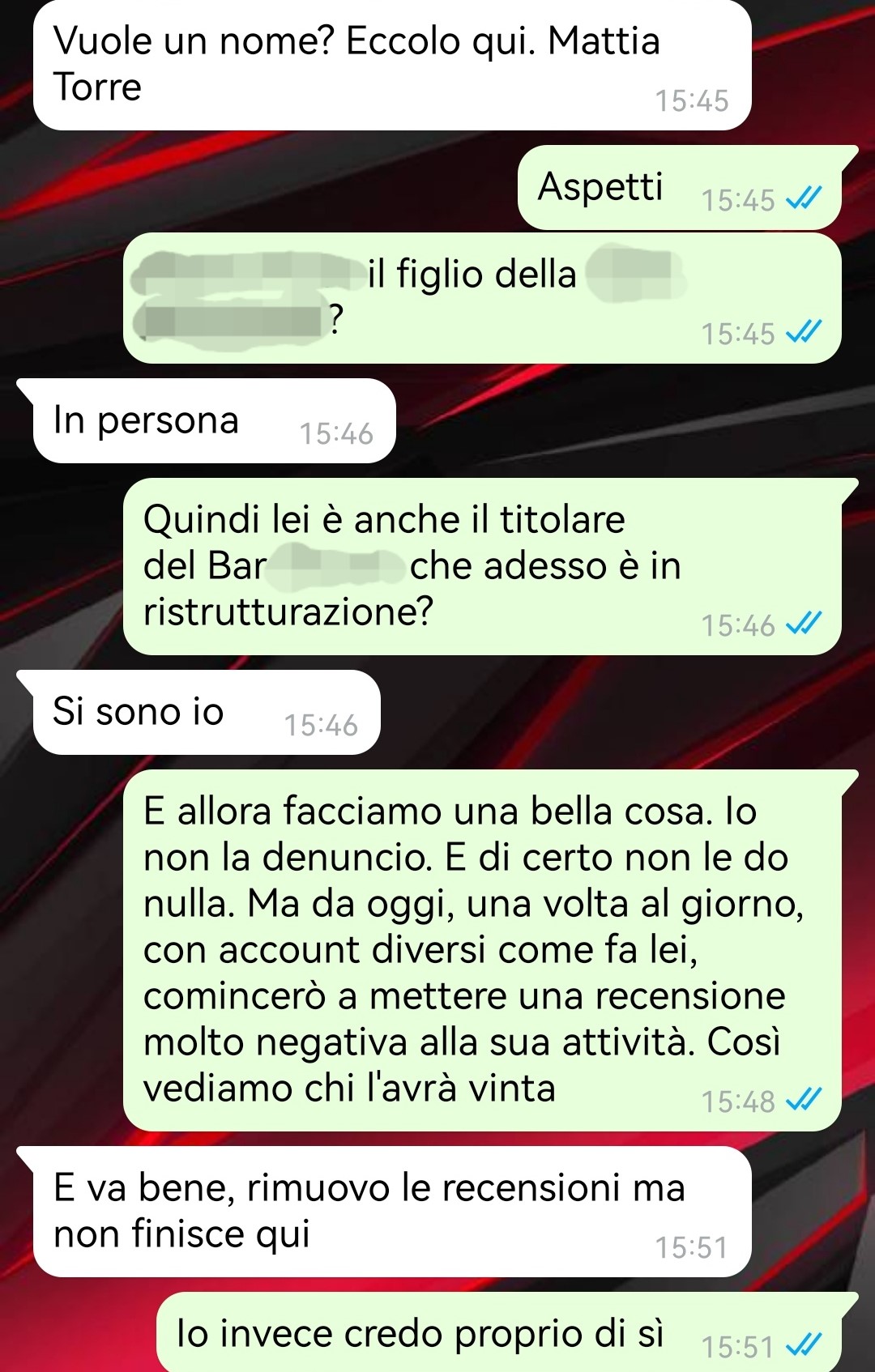Tap checkmarks on 'Io invece credo' message
This screenshot has height=1372, width=875.
pos(805,1344)
